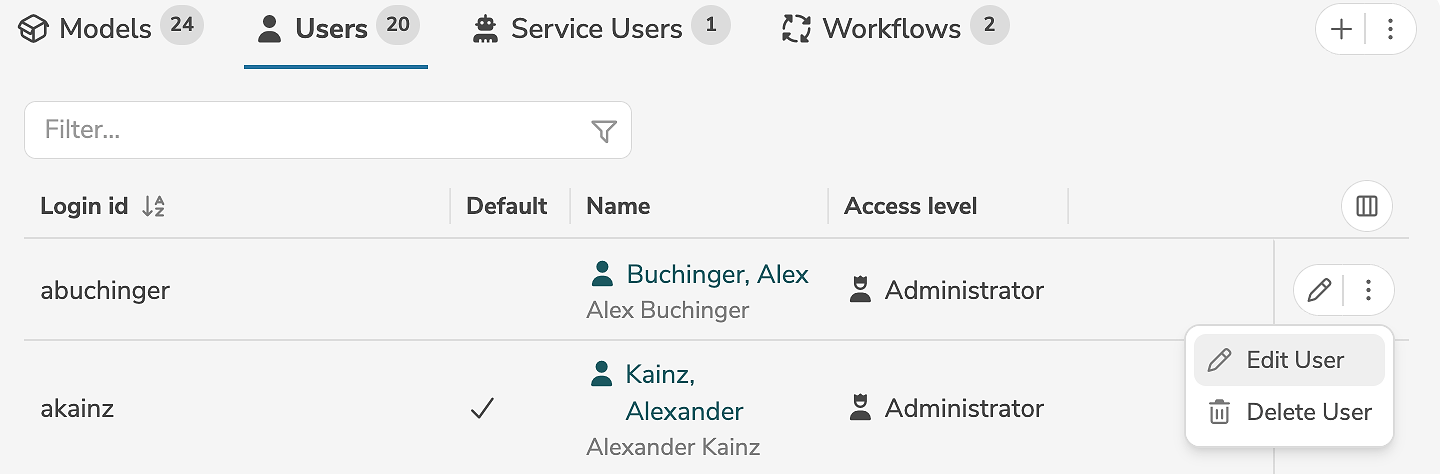The height and width of the screenshot is (474, 1440).
Task: Open the three-dots menu in abuchinger row
Action: click(1369, 291)
